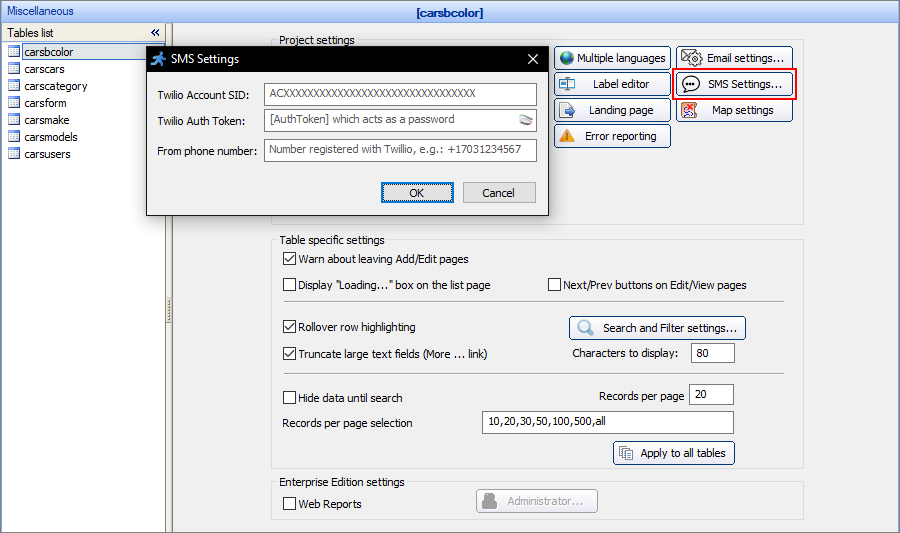The height and width of the screenshot is (533, 900).
Task: Open Error reporting settings
Action: [612, 136]
